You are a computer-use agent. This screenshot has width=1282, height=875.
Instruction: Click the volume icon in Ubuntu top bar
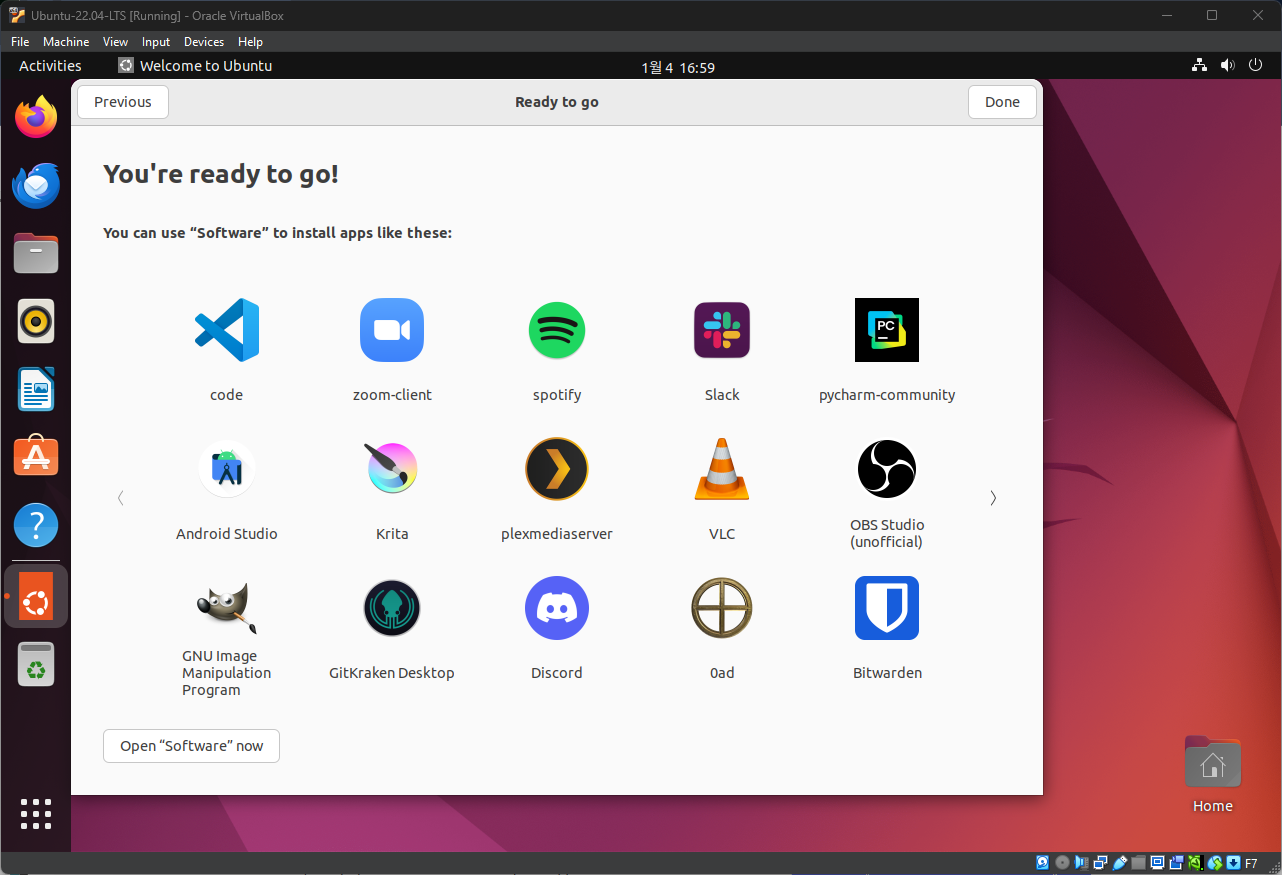pyautogui.click(x=1228, y=66)
